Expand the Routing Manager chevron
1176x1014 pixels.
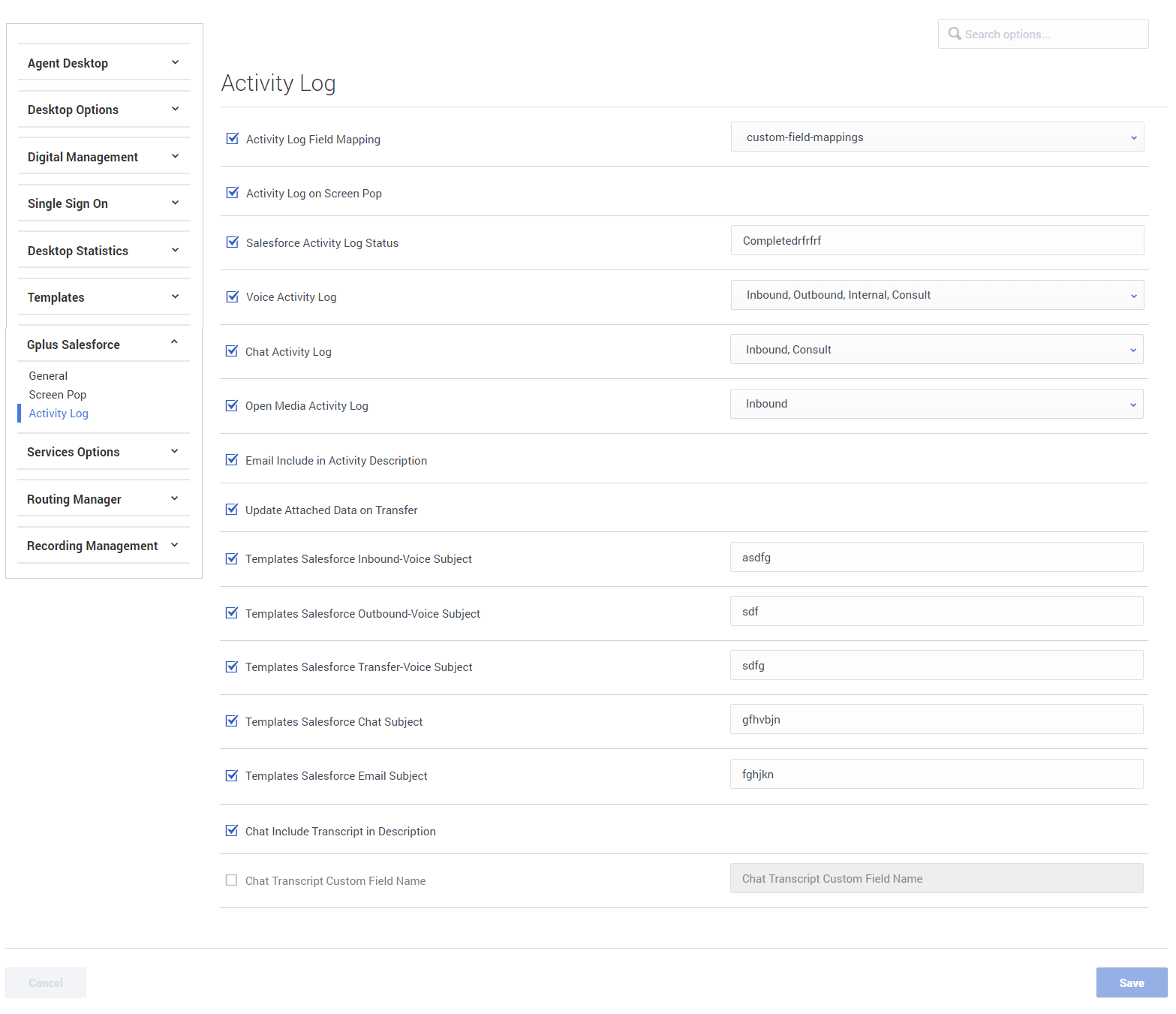174,499
